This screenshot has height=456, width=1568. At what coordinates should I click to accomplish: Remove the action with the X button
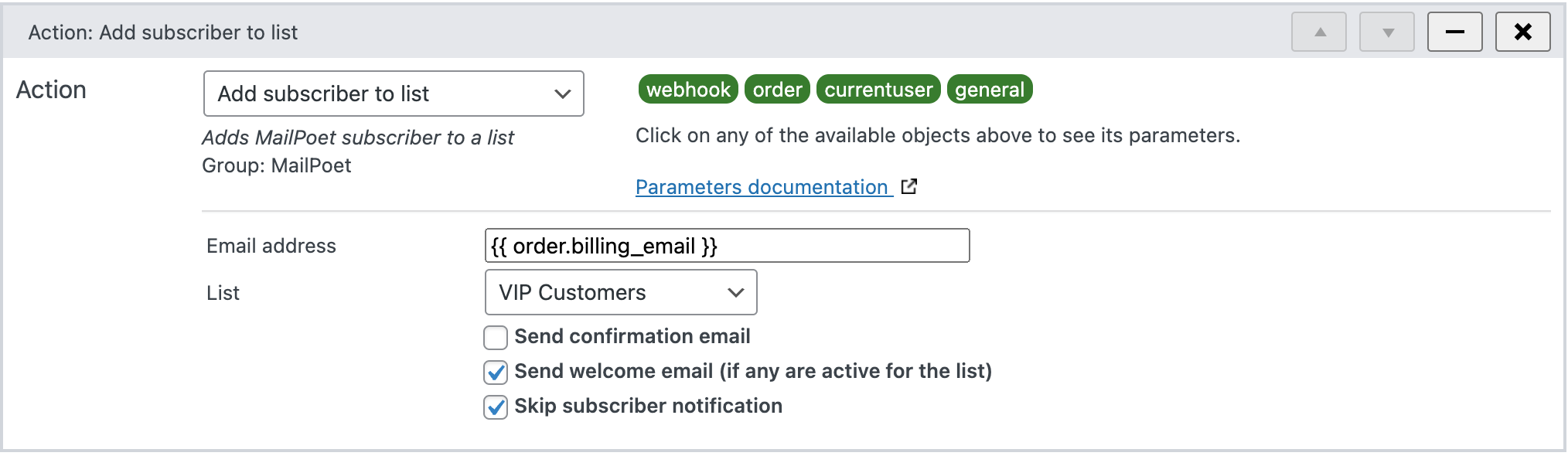(x=1522, y=32)
